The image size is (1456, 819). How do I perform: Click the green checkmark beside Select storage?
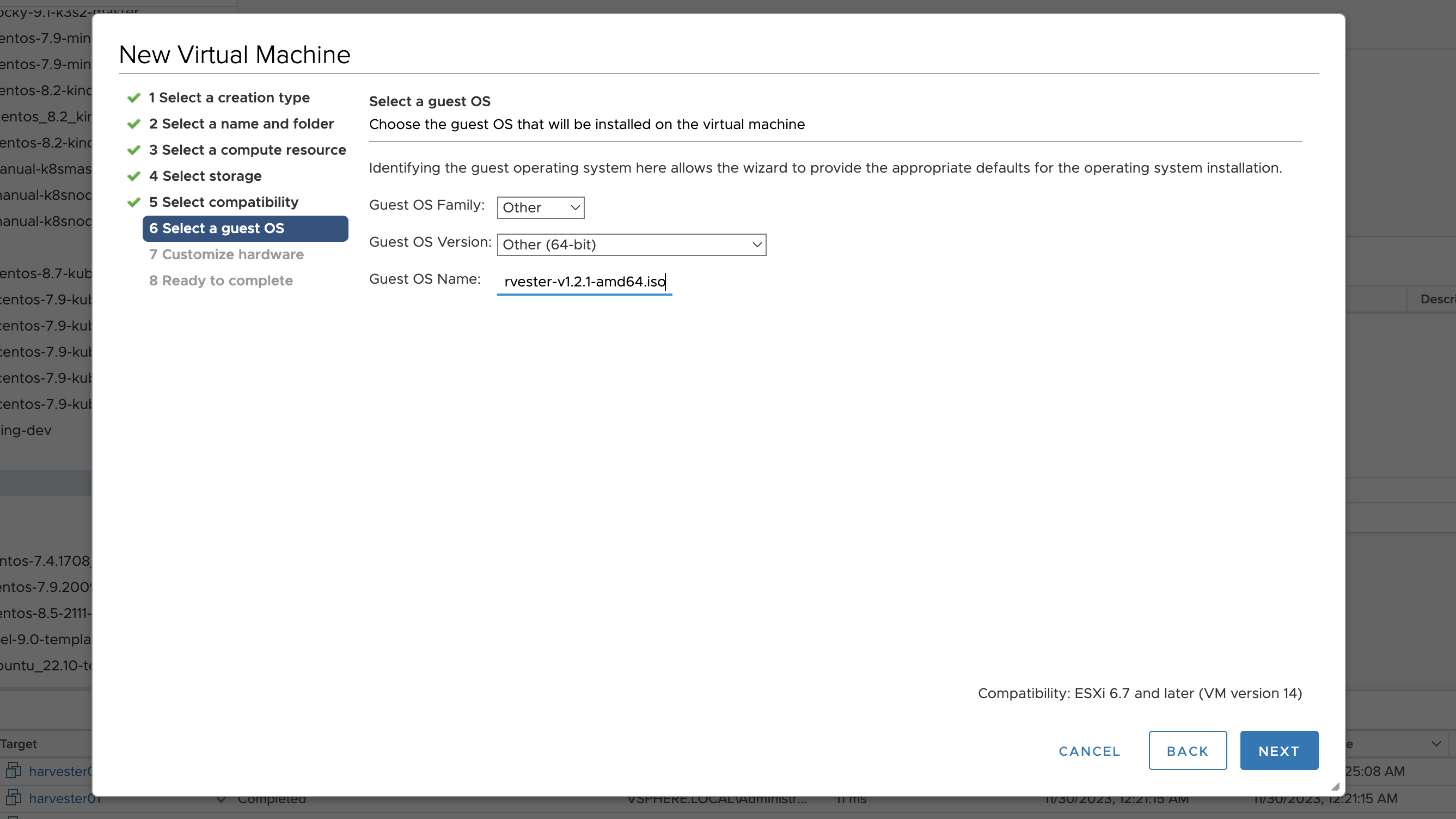tap(134, 176)
